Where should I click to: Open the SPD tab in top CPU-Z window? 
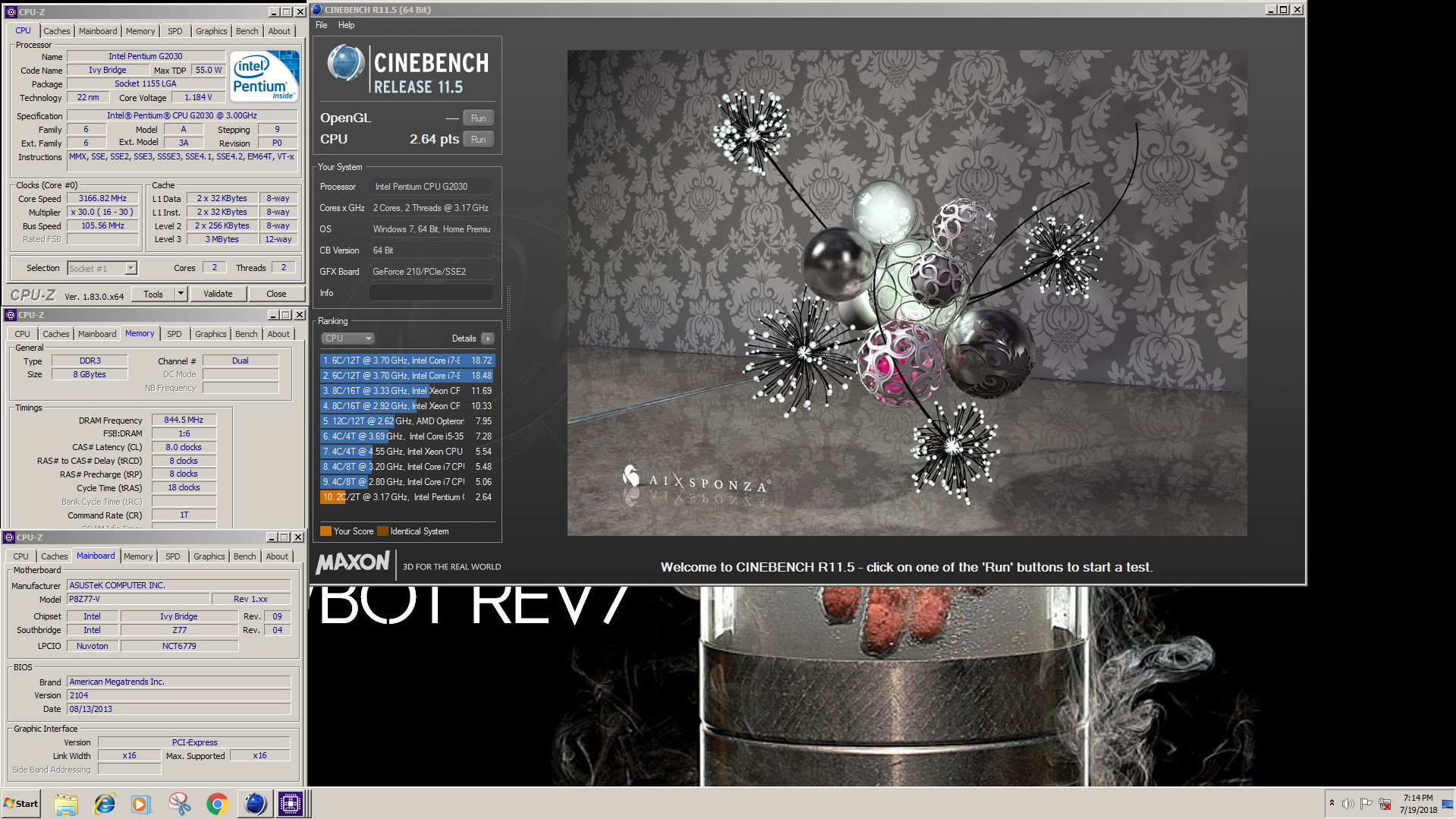point(175,31)
